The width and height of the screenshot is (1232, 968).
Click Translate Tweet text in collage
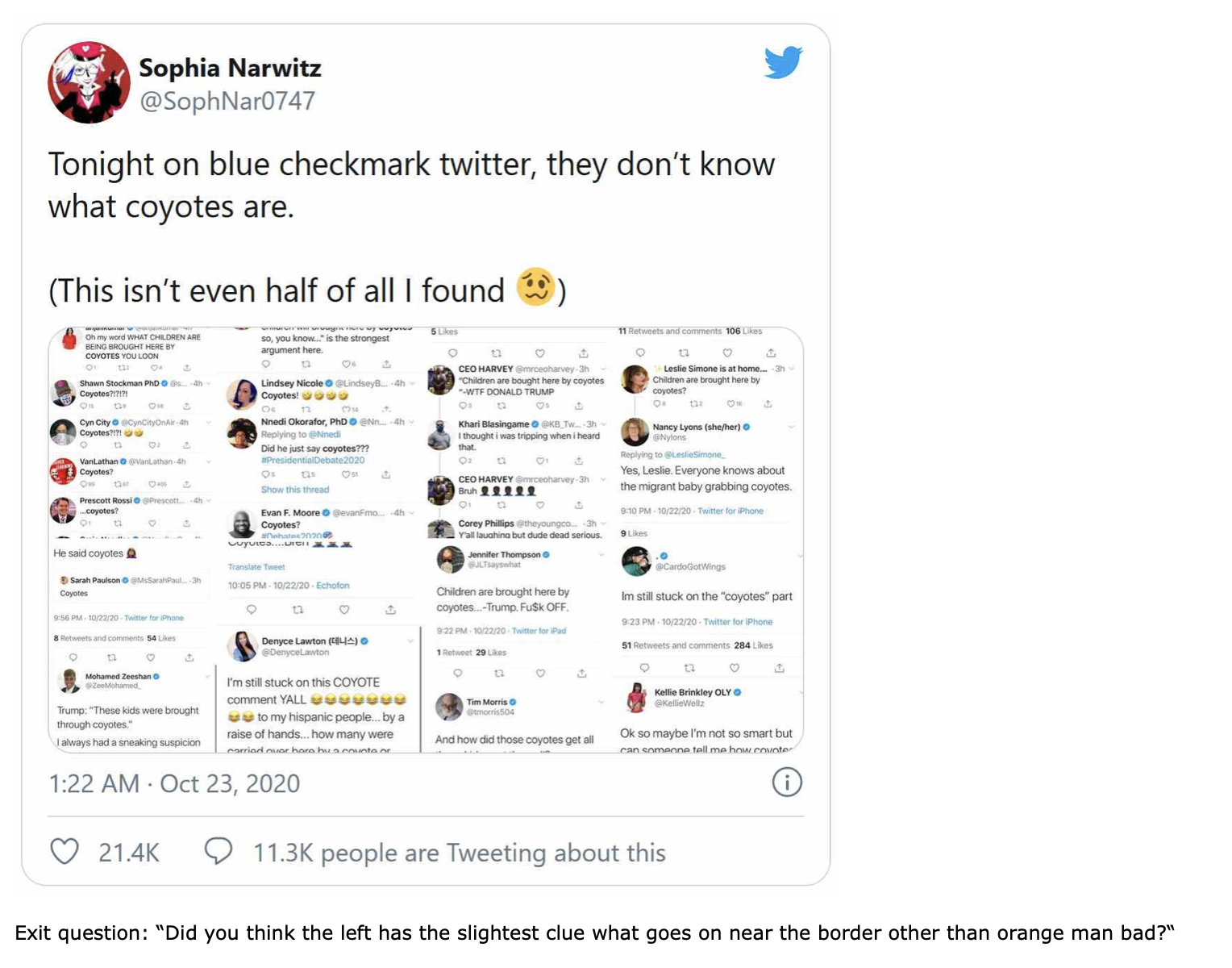[x=256, y=567]
